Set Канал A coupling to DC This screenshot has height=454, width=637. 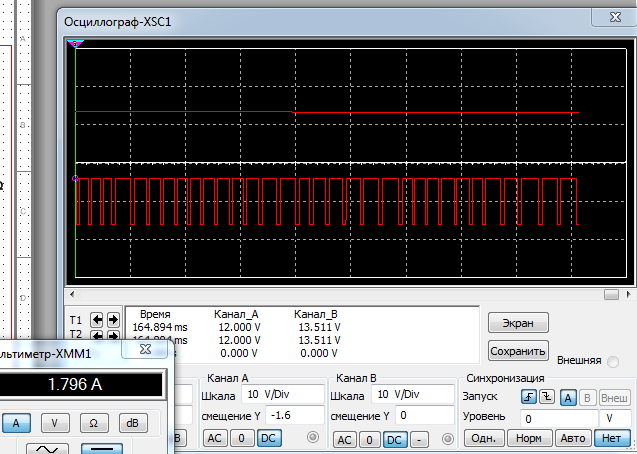point(268,438)
